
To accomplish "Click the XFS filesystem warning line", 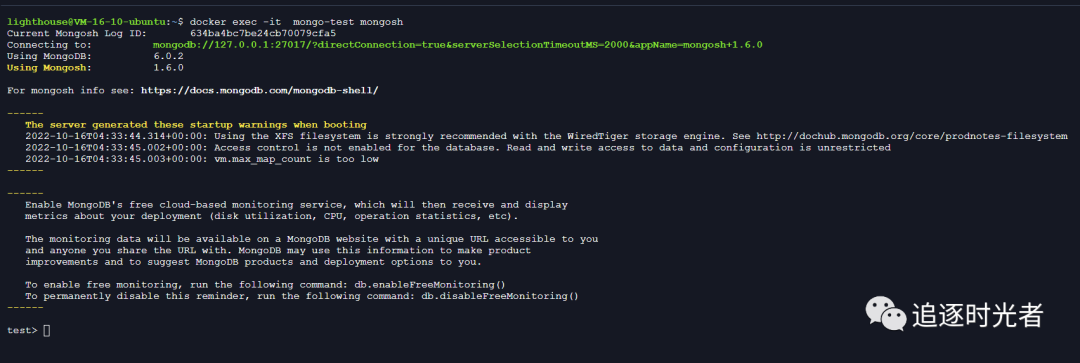I will [x=547, y=136].
